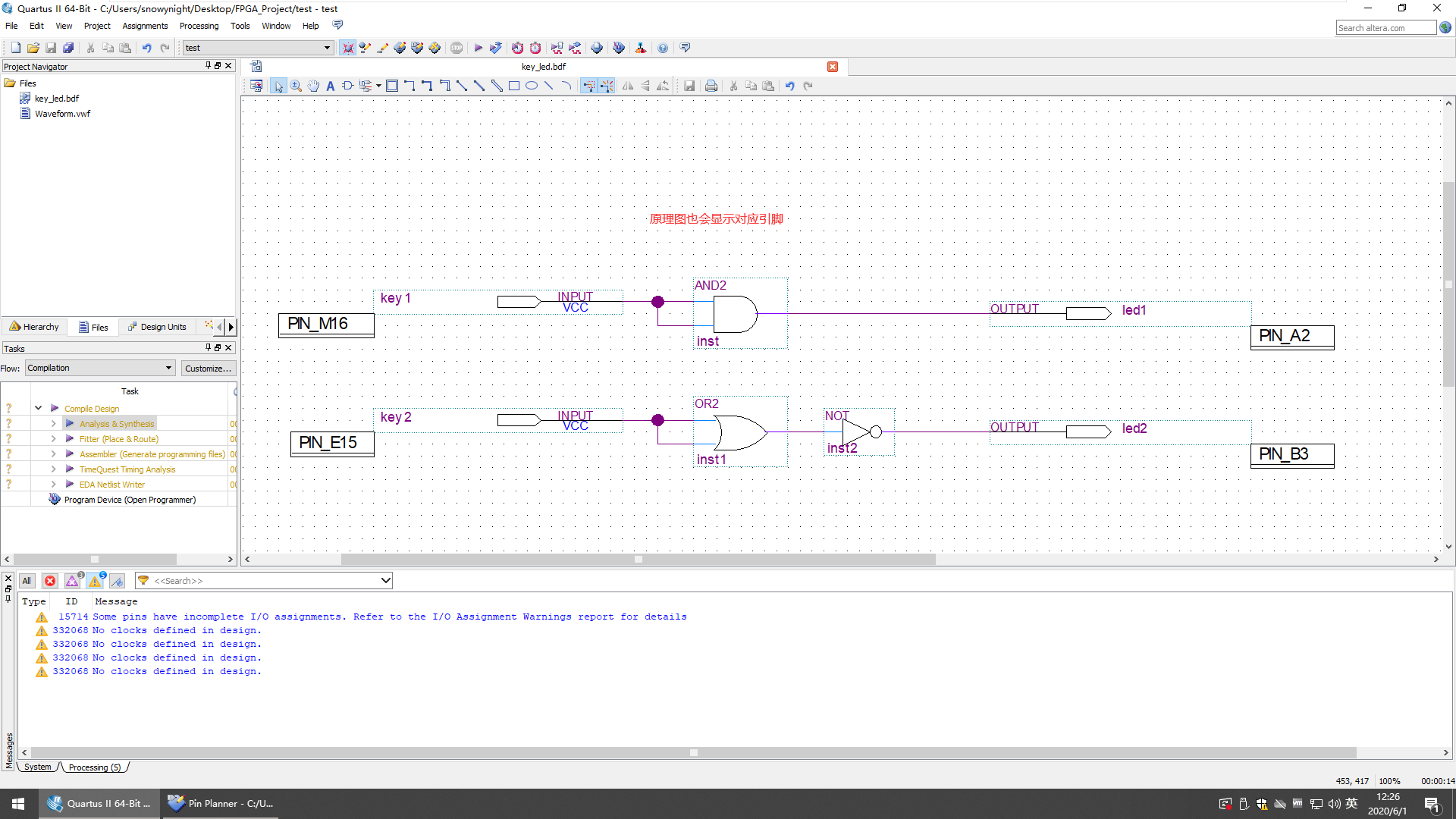Viewport: 1456px width, 819px height.
Task: Click Customize button in Tasks panel
Action: tap(207, 368)
